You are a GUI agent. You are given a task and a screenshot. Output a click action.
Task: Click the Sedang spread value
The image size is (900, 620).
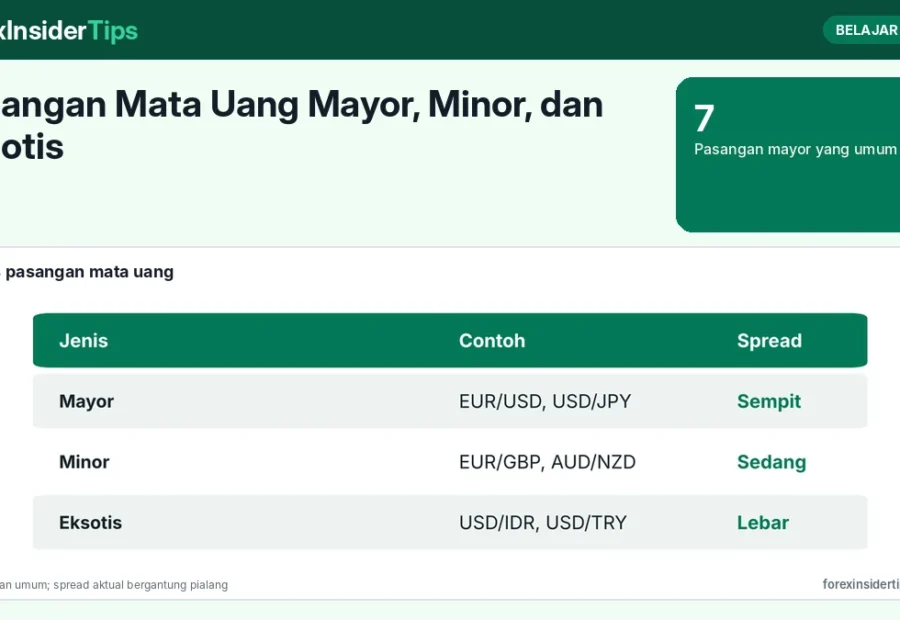point(771,462)
